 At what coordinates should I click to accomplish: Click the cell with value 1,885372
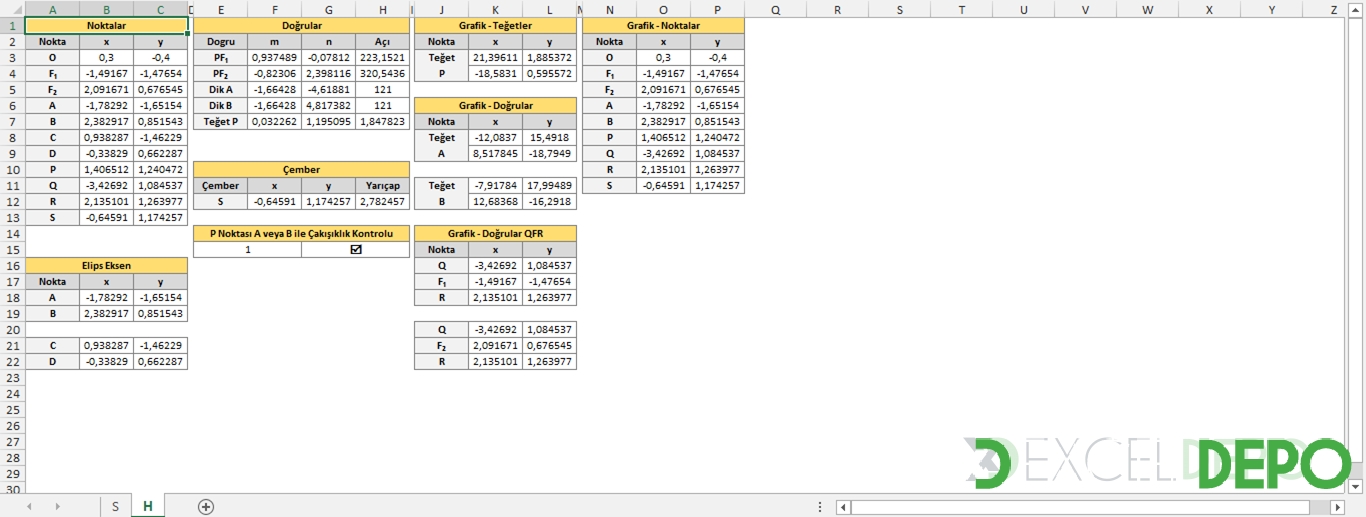[549, 57]
